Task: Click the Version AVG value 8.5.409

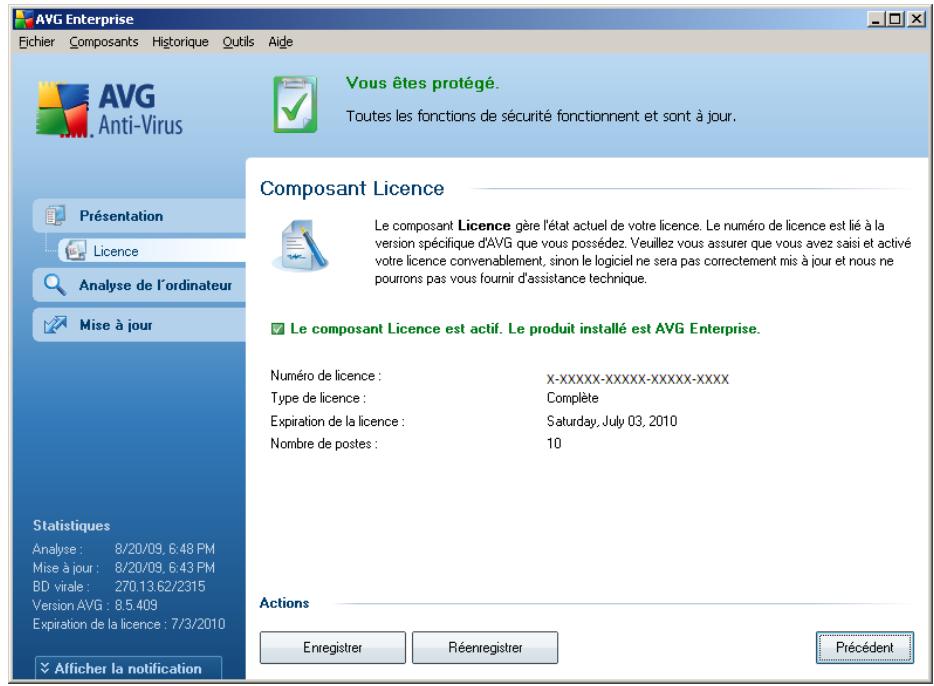Action: [x=136, y=605]
